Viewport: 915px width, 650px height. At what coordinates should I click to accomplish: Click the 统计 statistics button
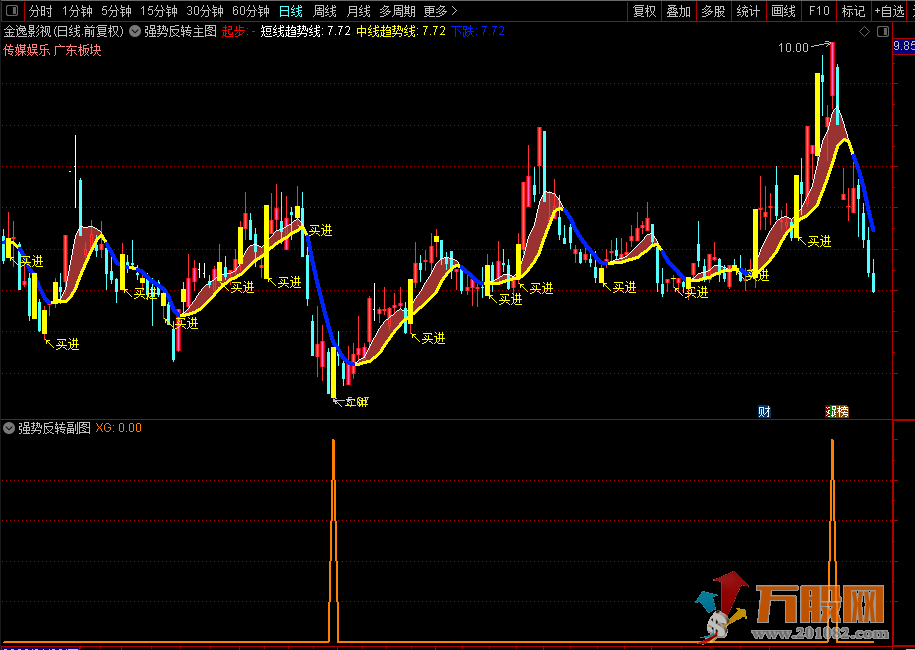[x=748, y=11]
